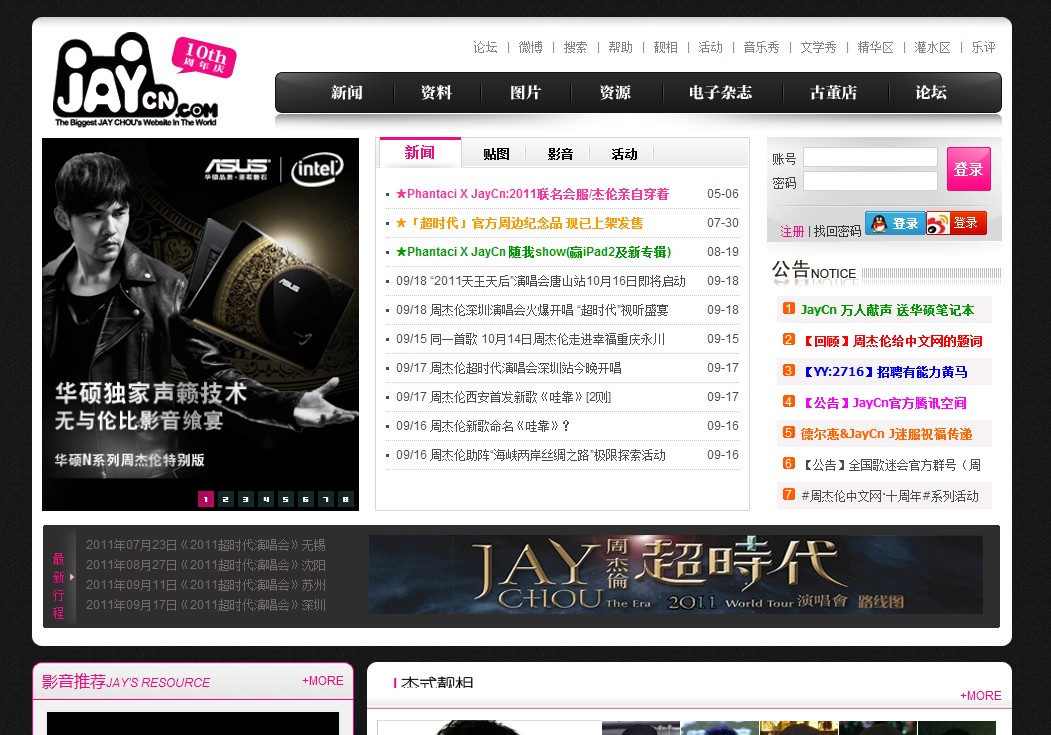Open news 周杰伦西安首发新歌《哇靠》

[503, 397]
